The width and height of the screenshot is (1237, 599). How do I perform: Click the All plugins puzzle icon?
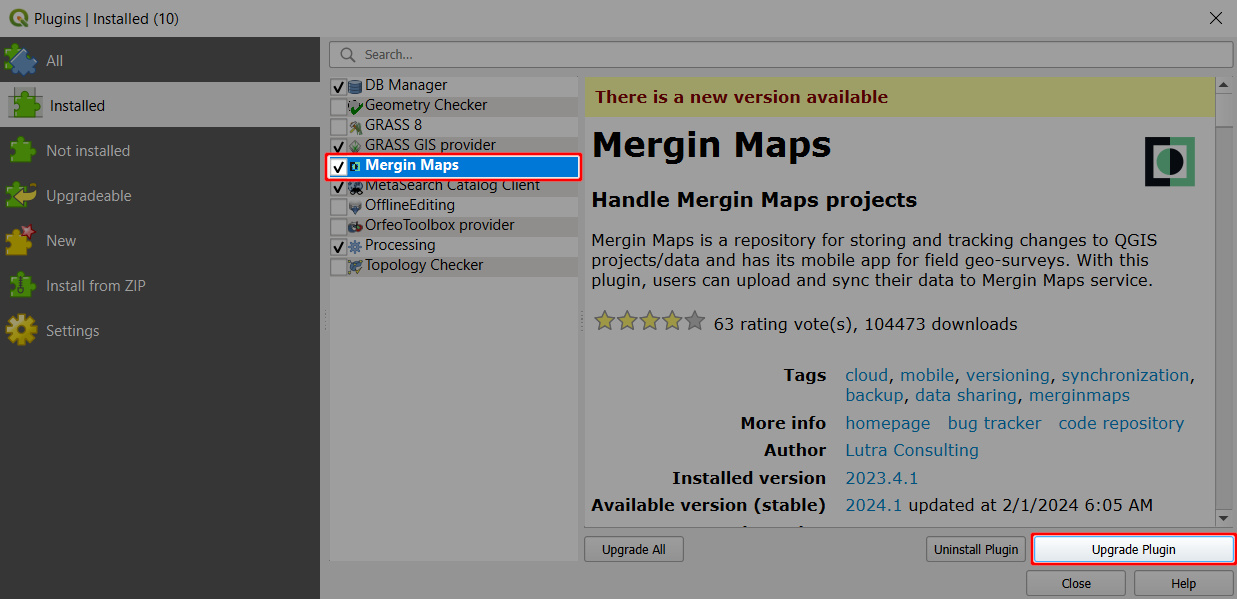(x=20, y=59)
